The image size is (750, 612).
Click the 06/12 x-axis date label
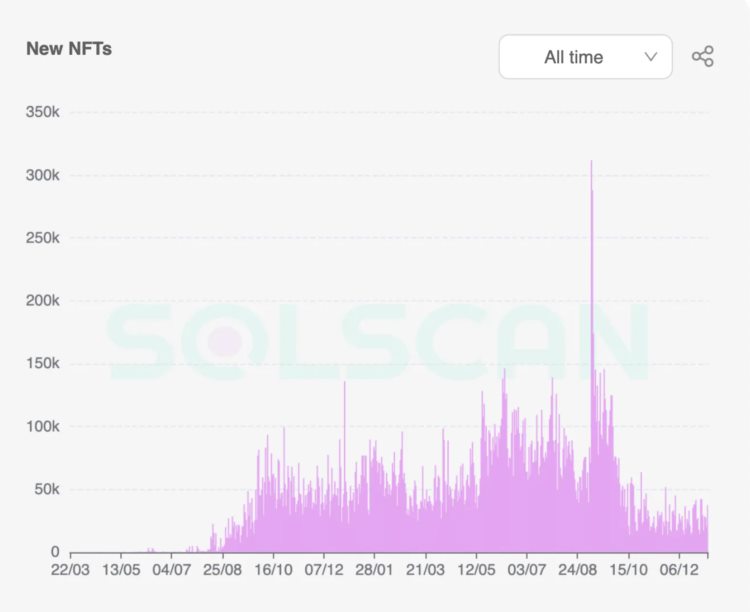(x=679, y=570)
